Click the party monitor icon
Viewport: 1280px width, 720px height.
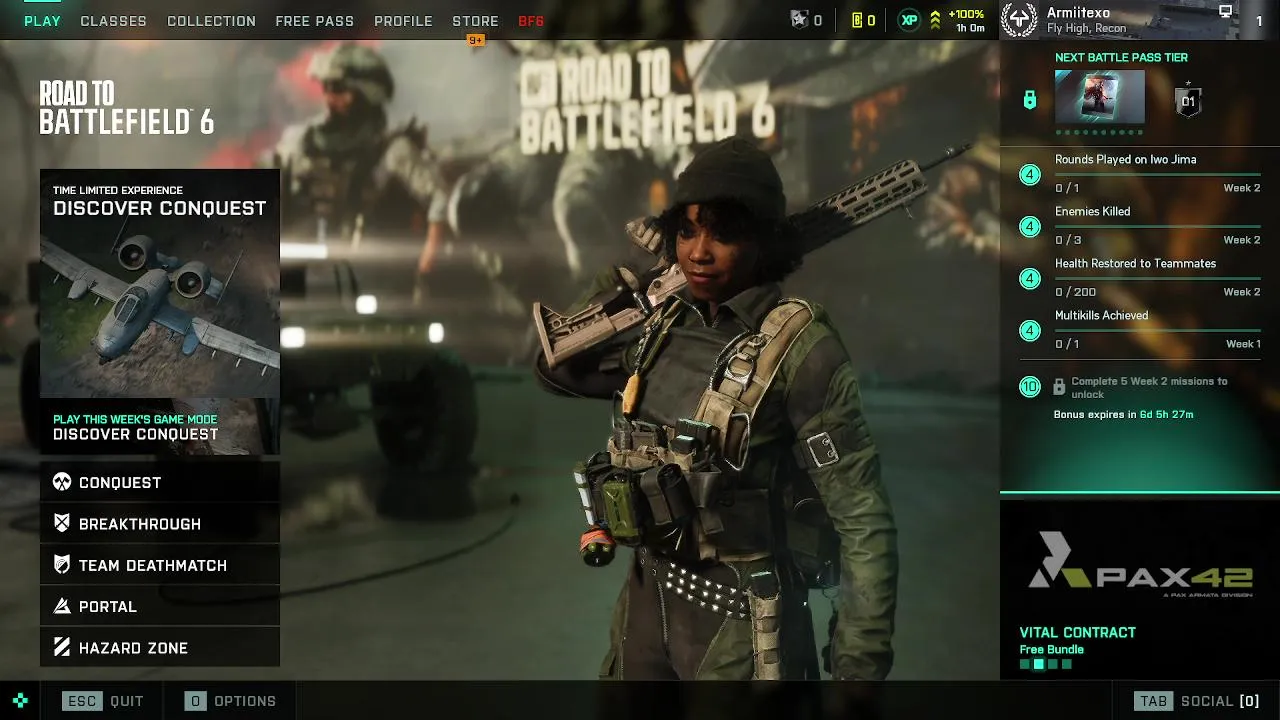pos(1225,12)
